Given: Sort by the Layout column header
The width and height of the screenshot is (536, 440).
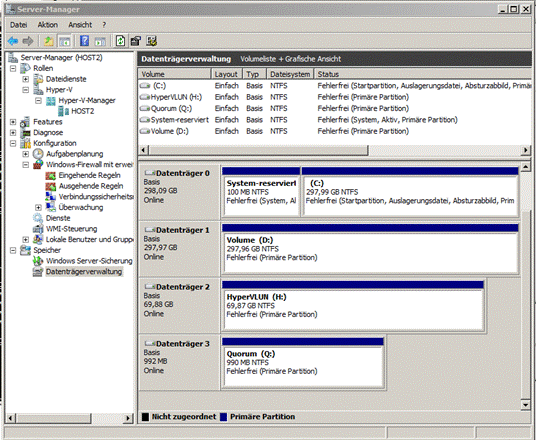Looking at the screenshot, I should [x=227, y=74].
